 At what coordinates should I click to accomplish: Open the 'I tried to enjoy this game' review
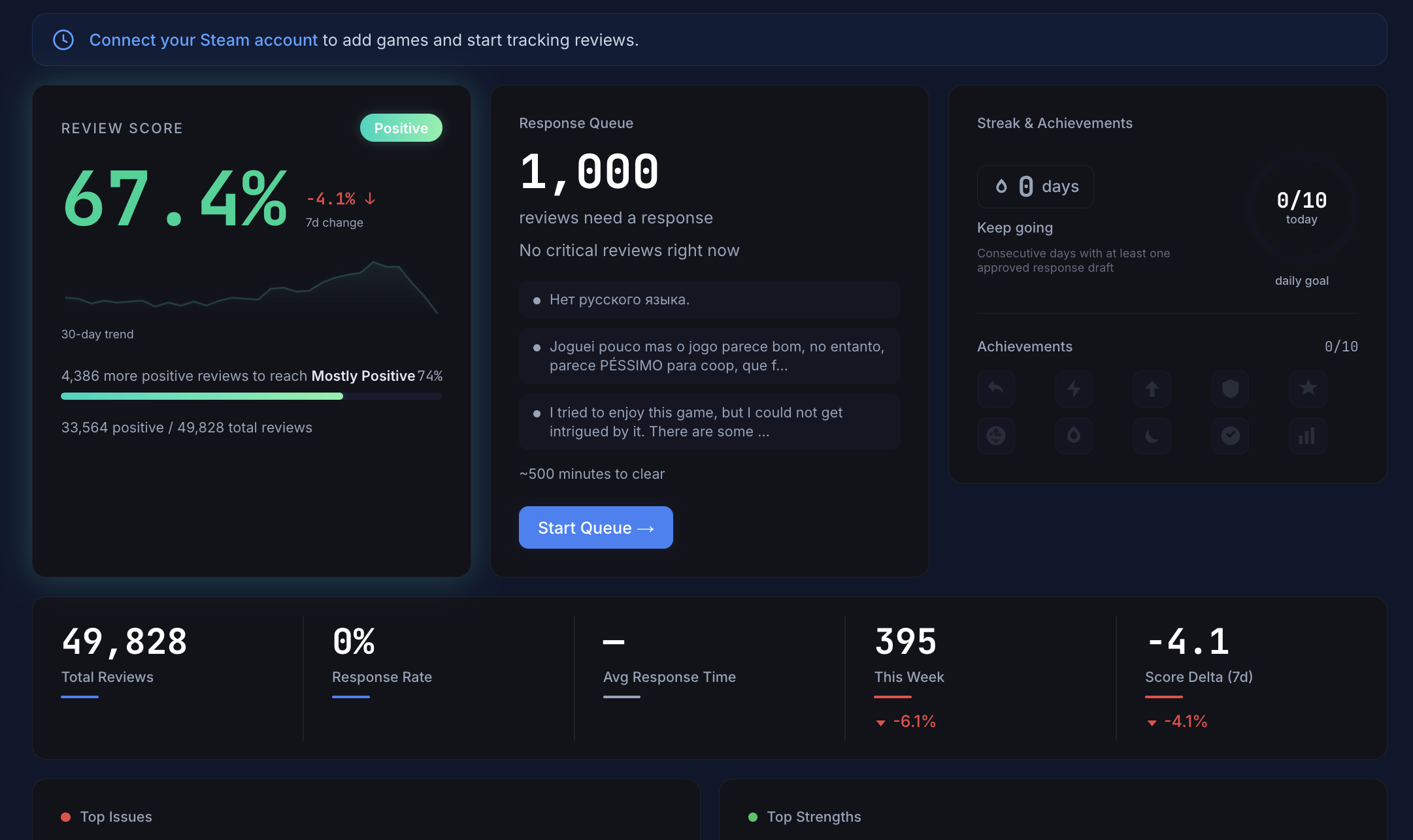click(709, 422)
